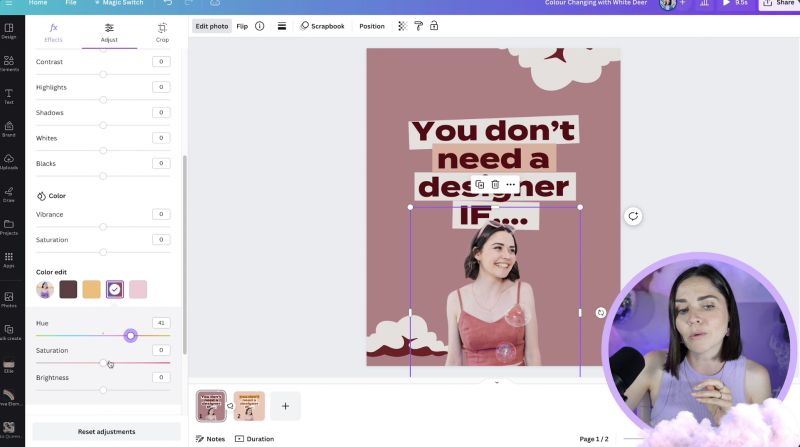
Task: Duplicate the selected element icon
Action: tap(480, 184)
